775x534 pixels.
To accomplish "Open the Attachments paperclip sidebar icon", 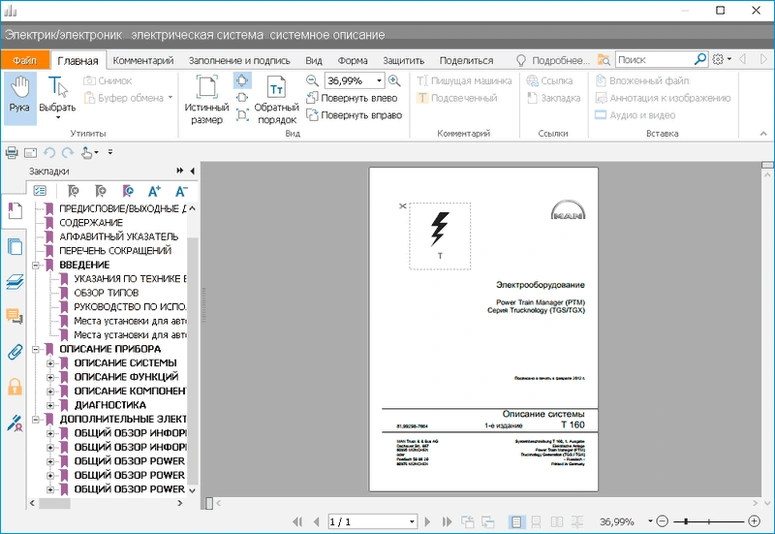I will point(15,352).
